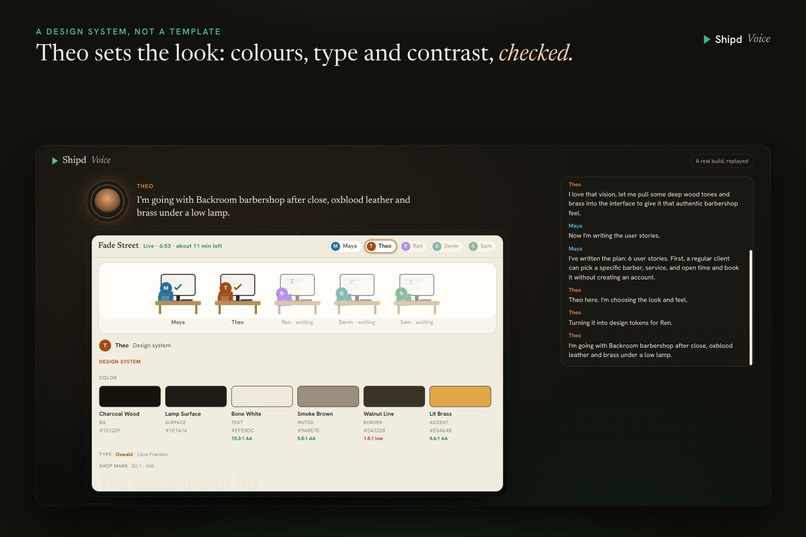Click the "A real build, replayed" badge
Viewport: 806px width, 537px height.
pos(722,161)
